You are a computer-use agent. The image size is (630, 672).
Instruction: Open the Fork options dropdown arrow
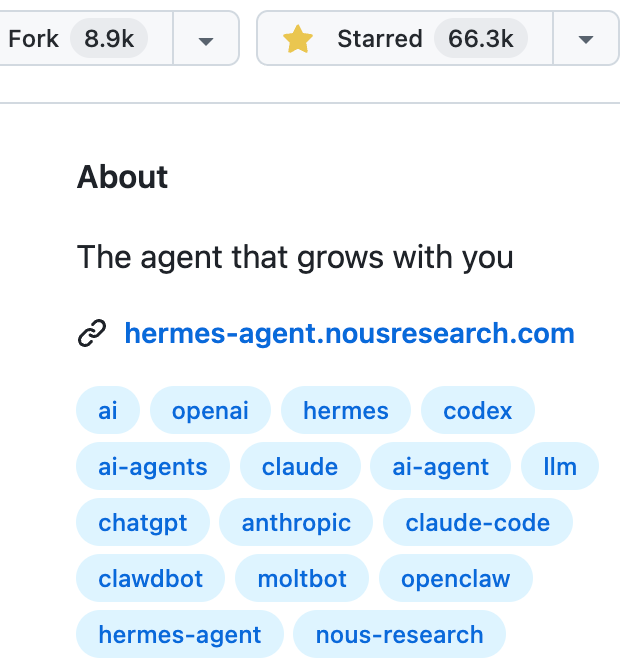tap(206, 39)
